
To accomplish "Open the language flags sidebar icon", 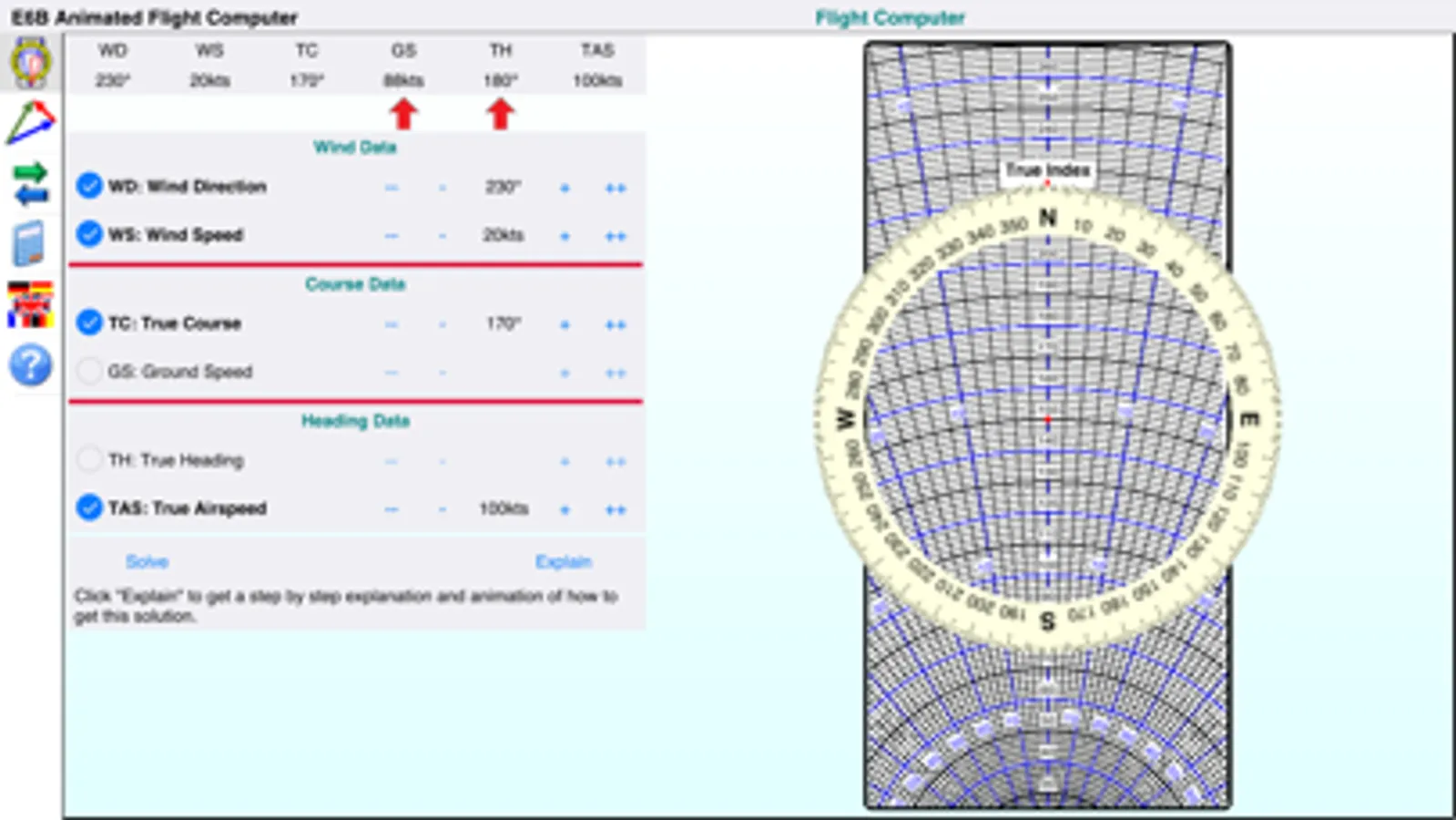I will (31, 305).
